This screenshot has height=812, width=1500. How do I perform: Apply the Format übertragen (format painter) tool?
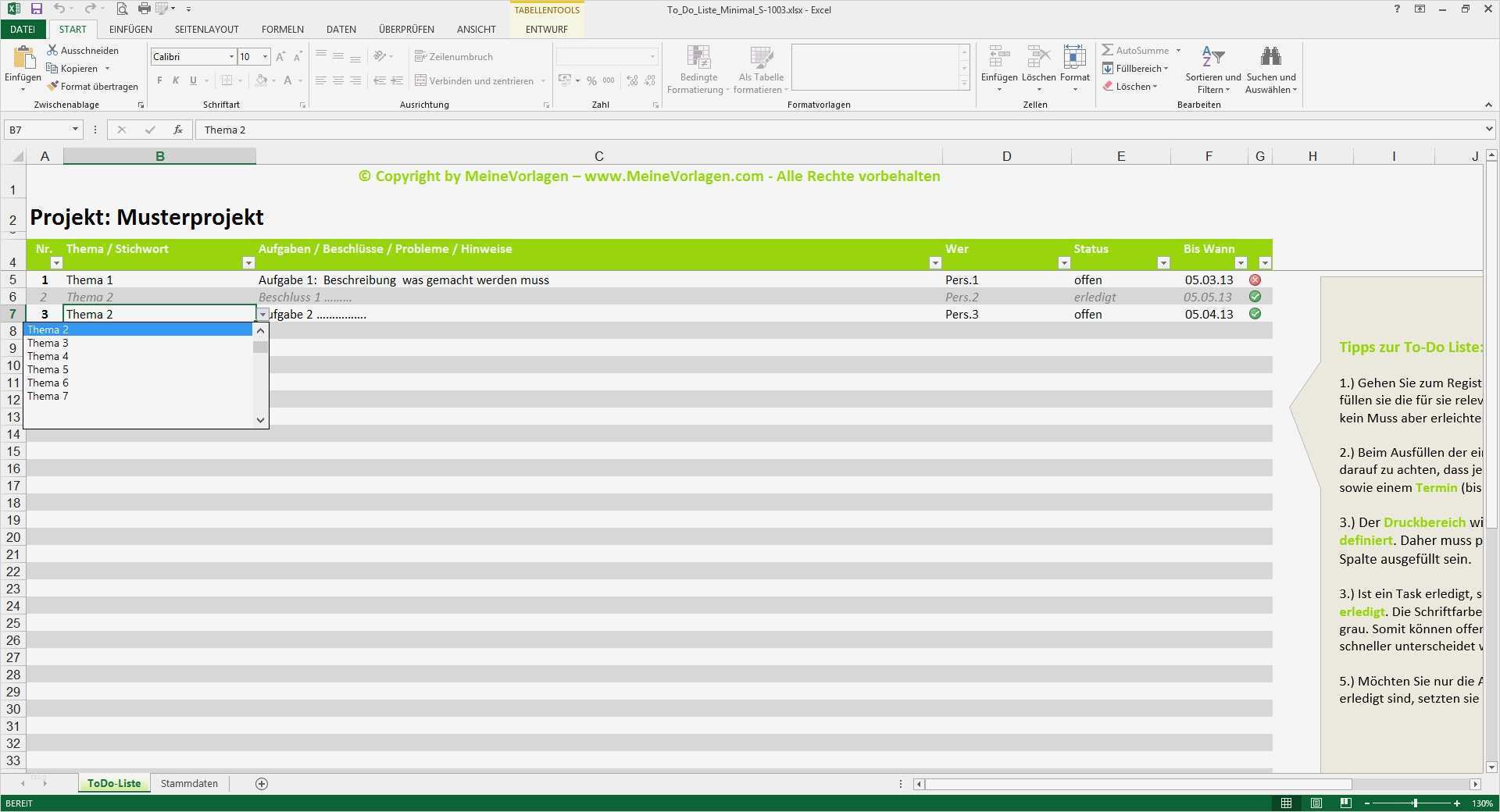(x=92, y=86)
